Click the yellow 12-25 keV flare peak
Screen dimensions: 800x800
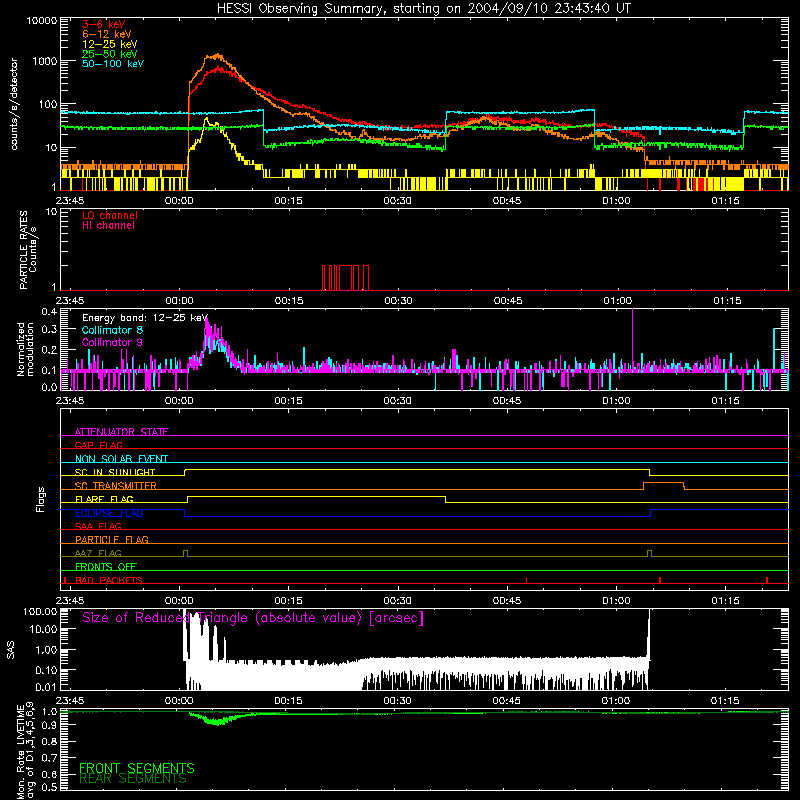[207, 119]
